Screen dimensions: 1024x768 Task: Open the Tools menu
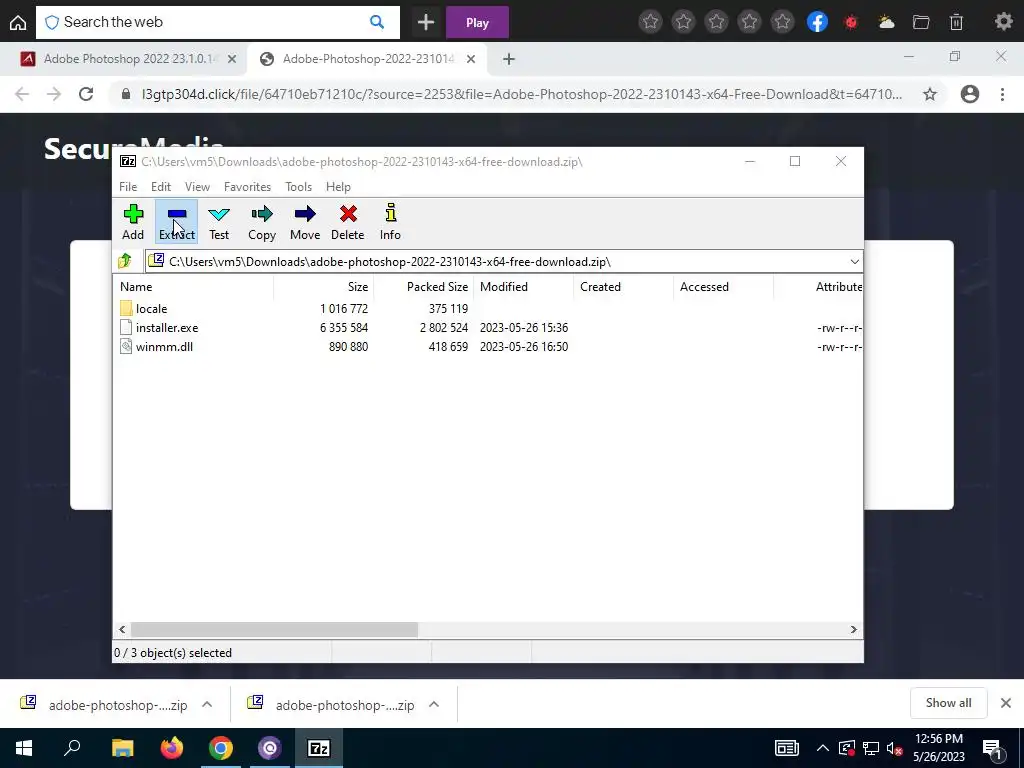298,187
